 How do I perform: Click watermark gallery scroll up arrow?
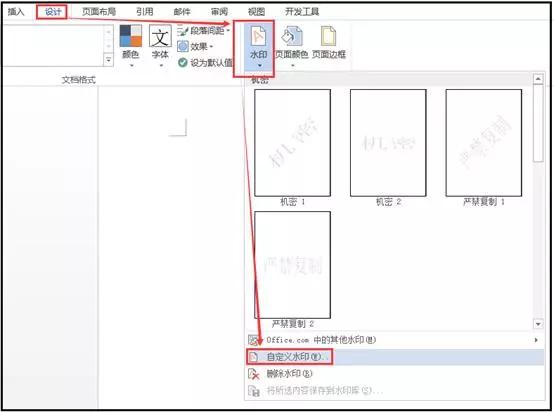pyautogui.click(x=538, y=79)
